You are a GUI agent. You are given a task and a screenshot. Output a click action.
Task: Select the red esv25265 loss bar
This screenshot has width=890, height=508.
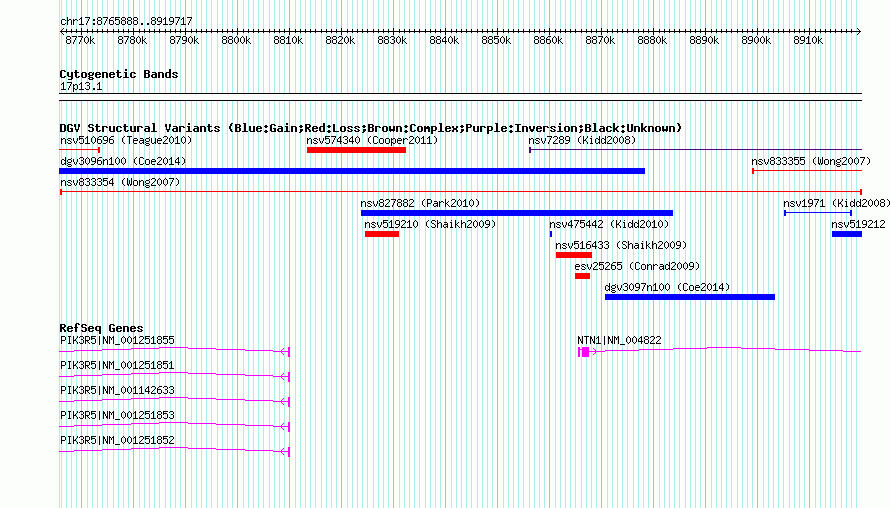pos(582,276)
